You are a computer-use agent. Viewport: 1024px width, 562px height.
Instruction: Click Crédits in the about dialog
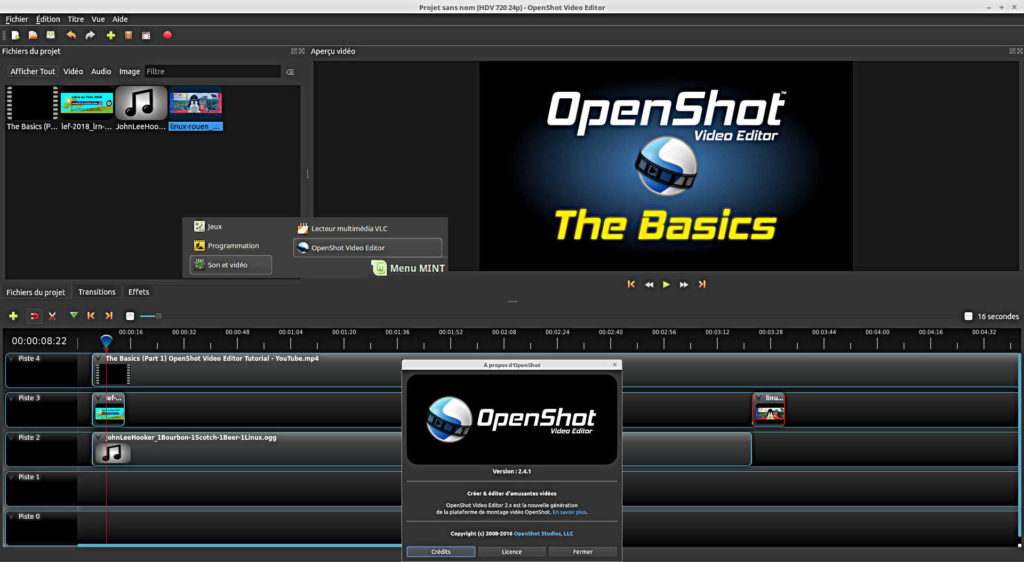(441, 552)
